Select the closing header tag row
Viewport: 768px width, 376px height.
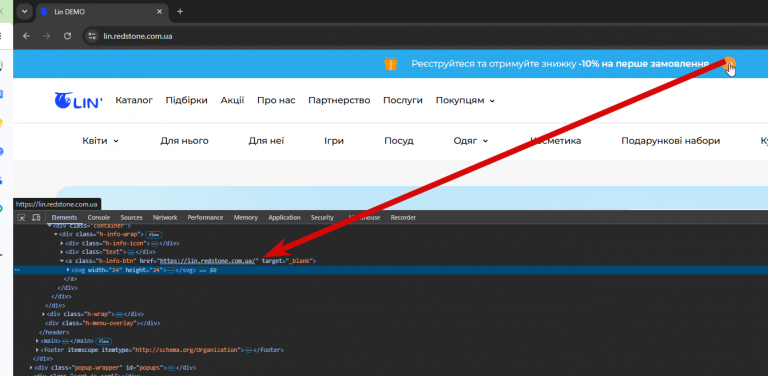point(54,332)
